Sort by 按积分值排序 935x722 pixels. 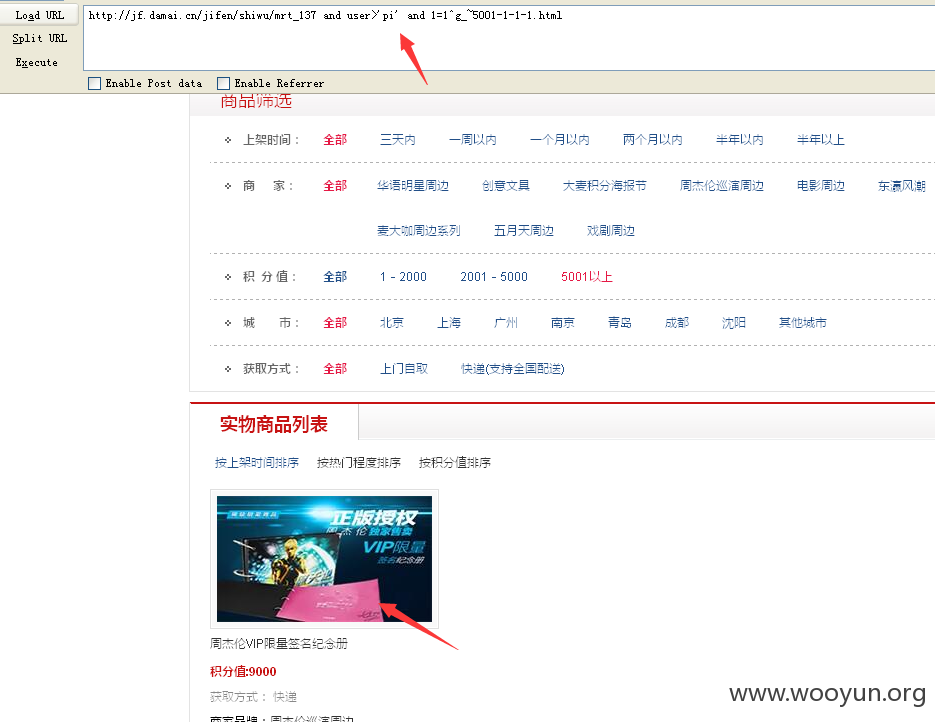[x=455, y=463]
